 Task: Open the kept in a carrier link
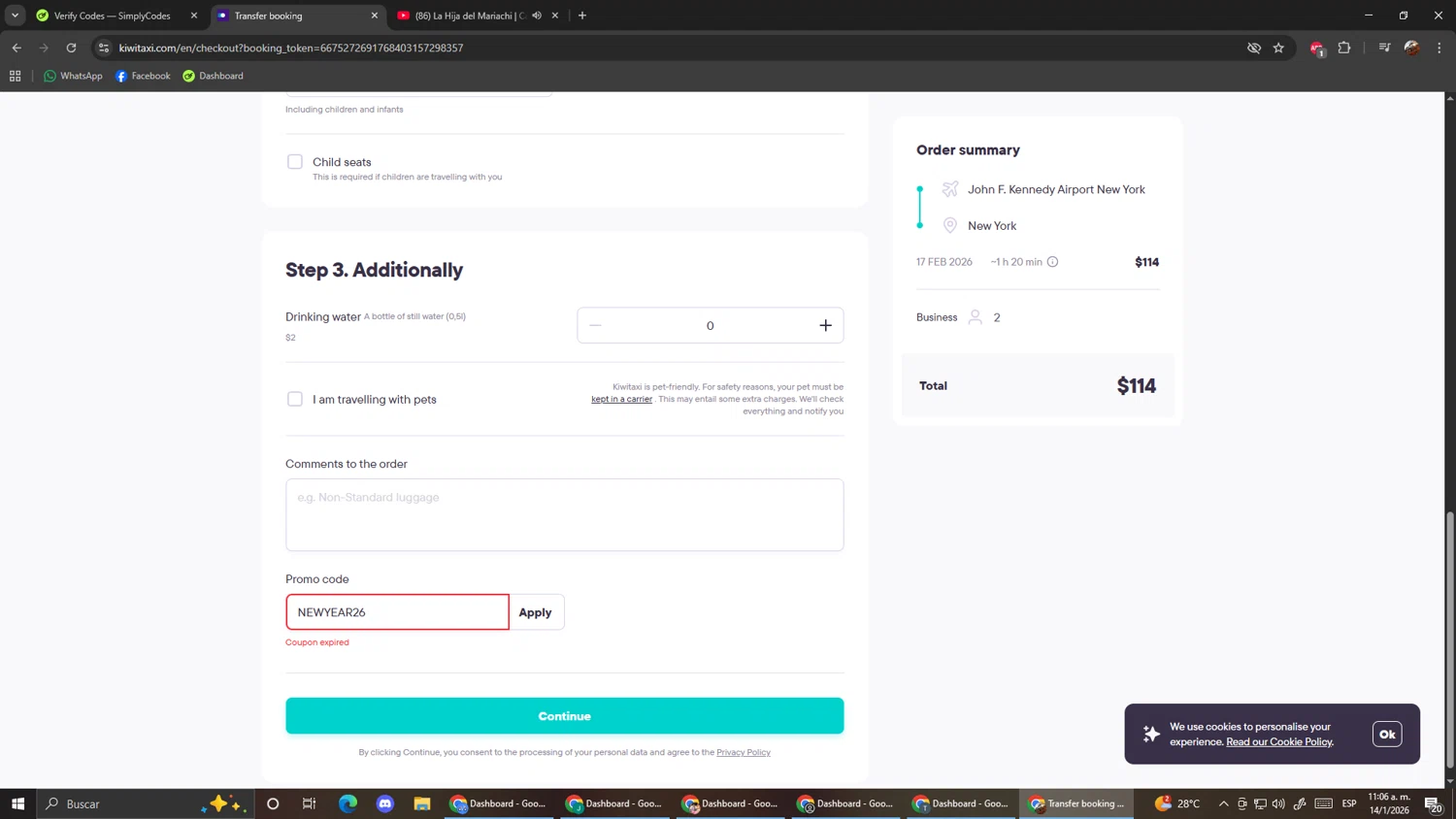[621, 399]
